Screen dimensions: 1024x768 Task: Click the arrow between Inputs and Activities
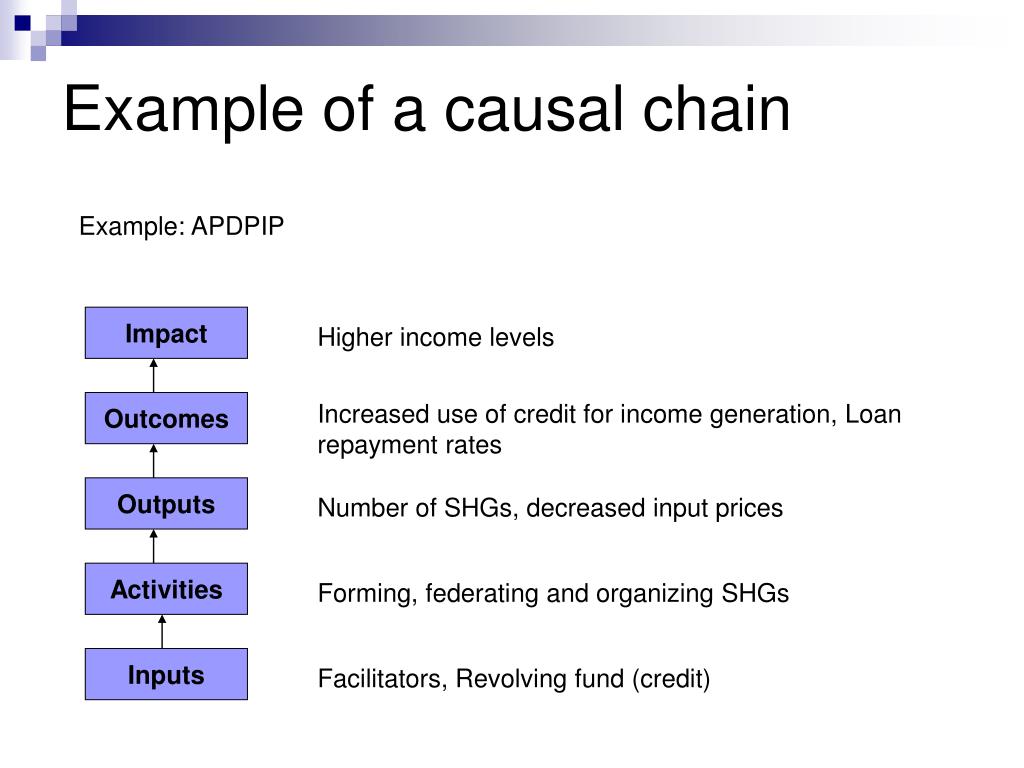162,632
